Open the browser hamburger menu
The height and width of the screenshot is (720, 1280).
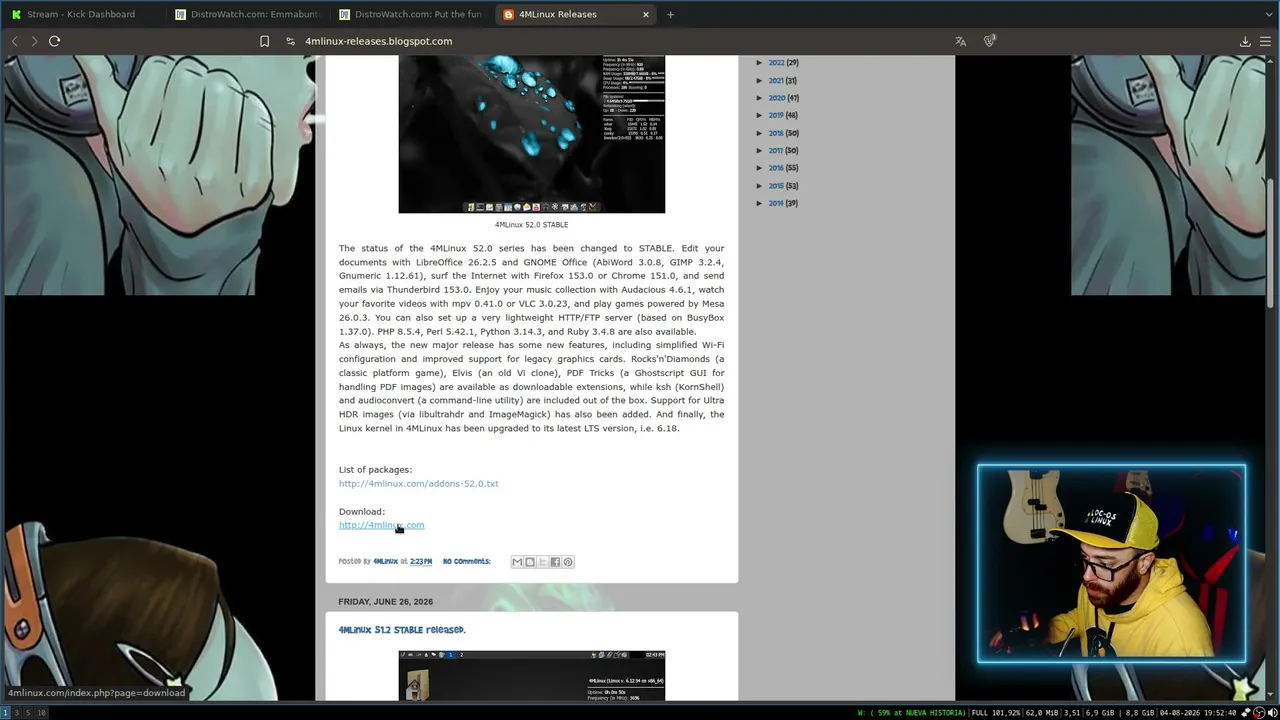(1266, 41)
